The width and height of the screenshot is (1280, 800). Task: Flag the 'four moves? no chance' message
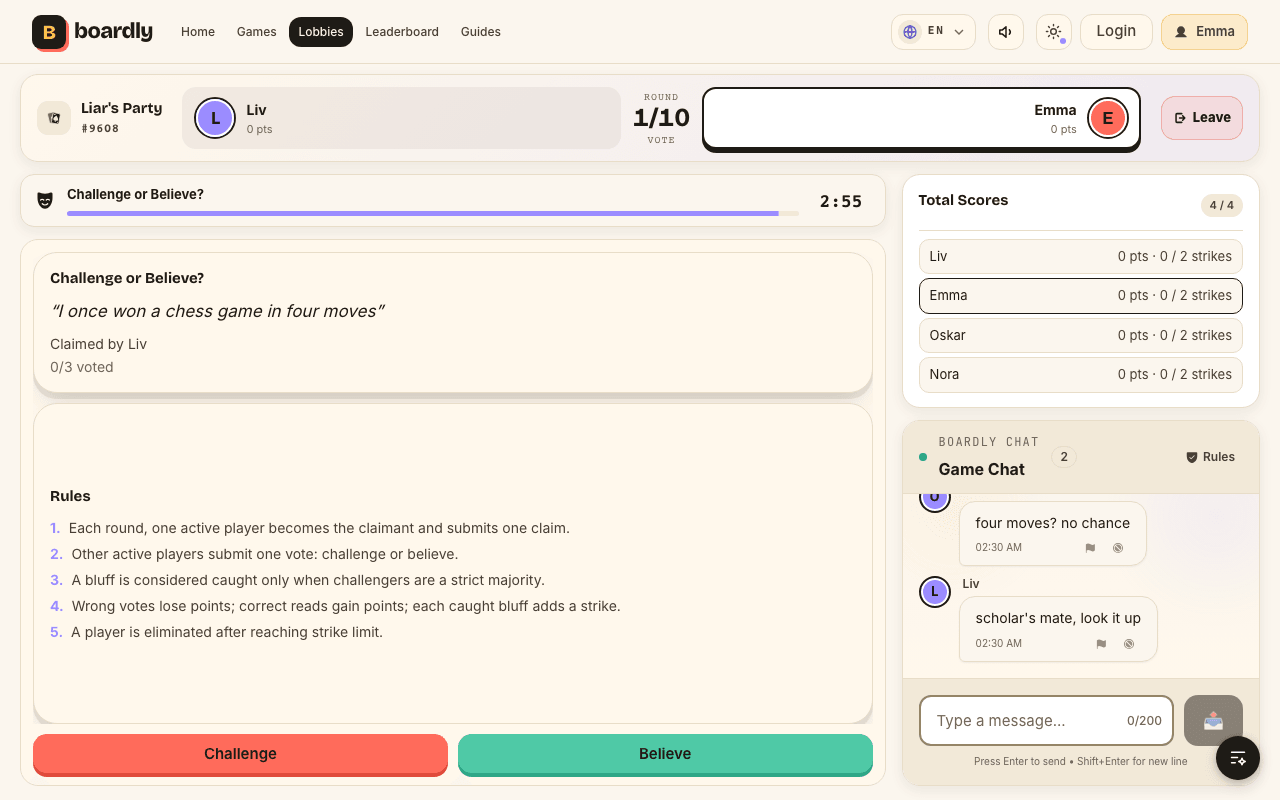tap(1090, 548)
